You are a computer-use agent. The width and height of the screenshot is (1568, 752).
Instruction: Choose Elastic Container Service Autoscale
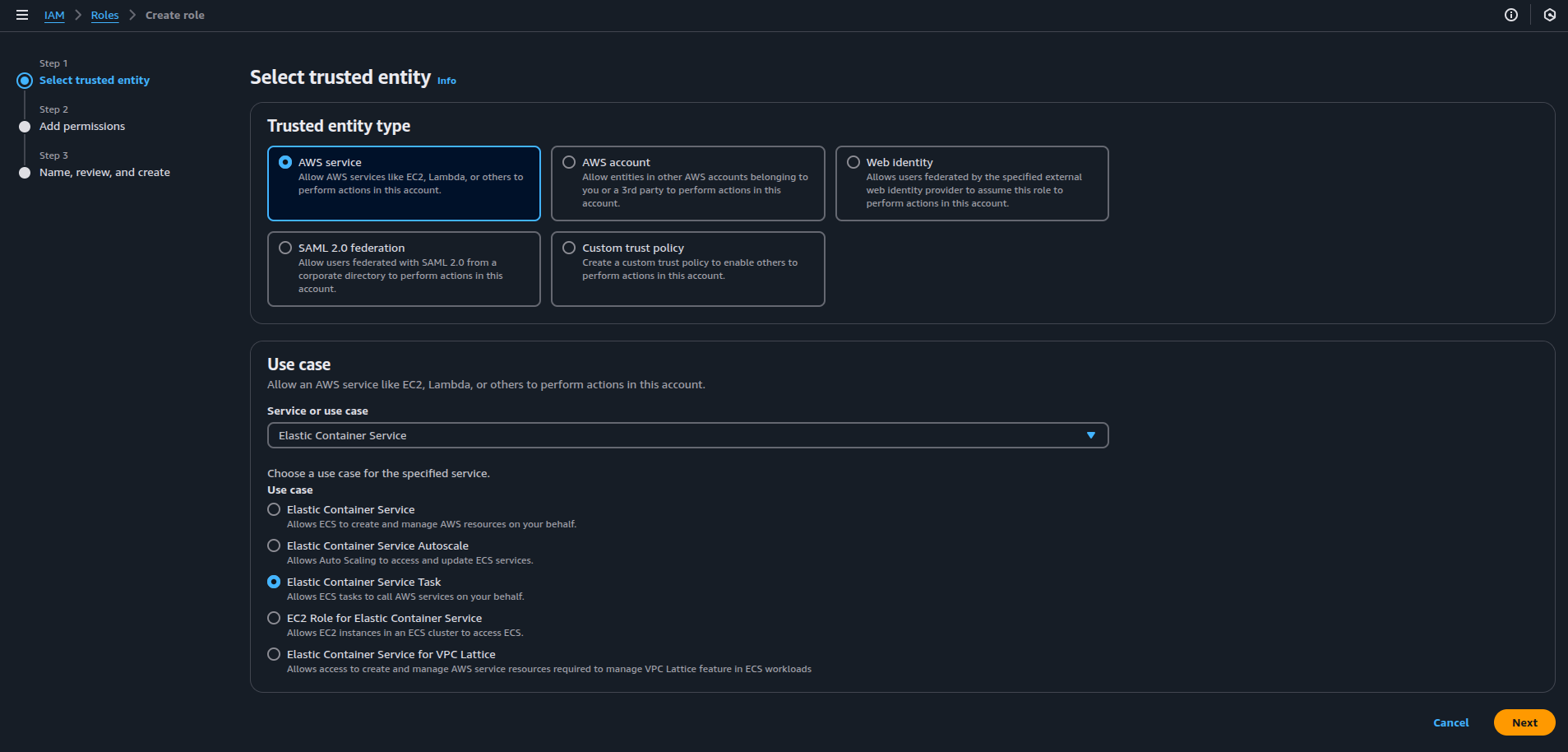click(x=274, y=545)
